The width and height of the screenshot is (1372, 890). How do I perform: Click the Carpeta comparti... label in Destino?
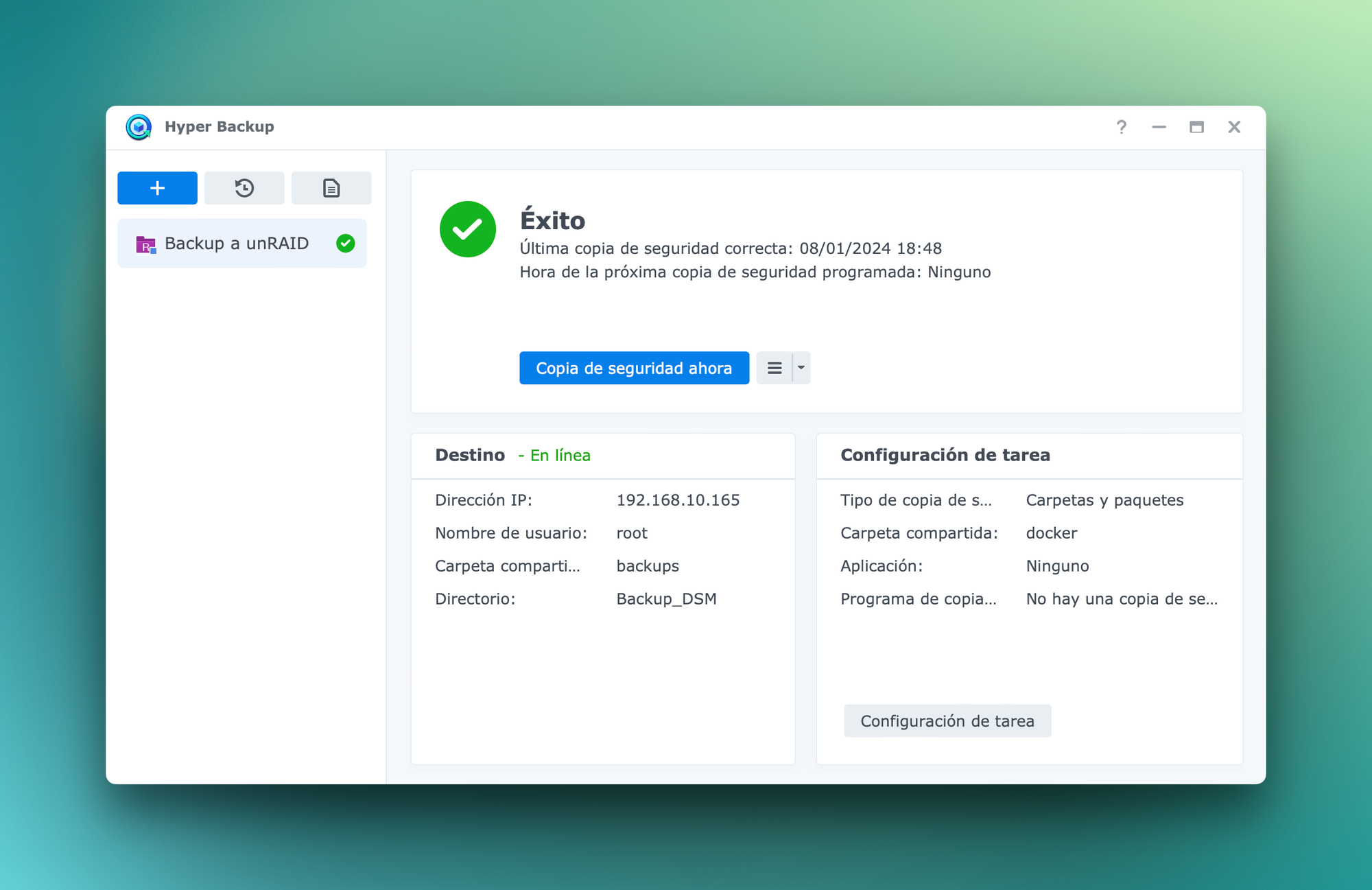(507, 566)
